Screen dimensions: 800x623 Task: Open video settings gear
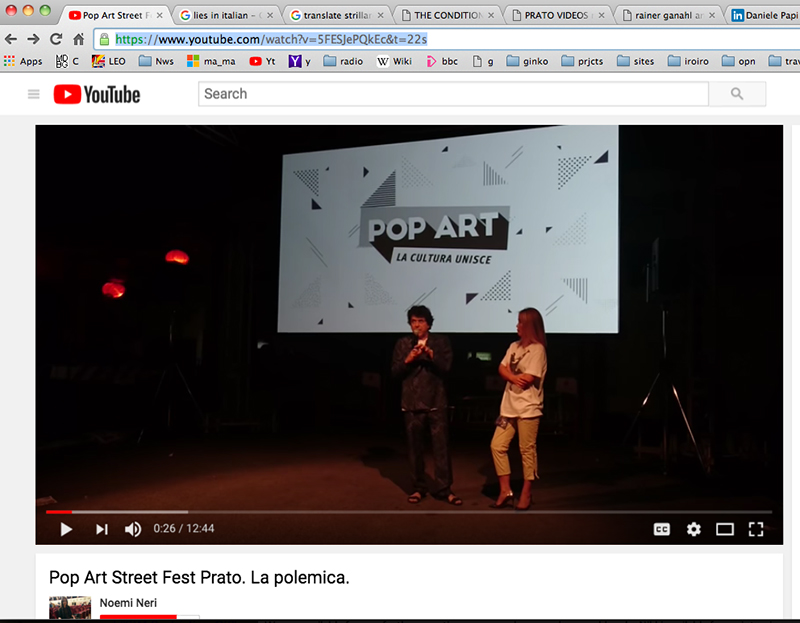pyautogui.click(x=693, y=529)
